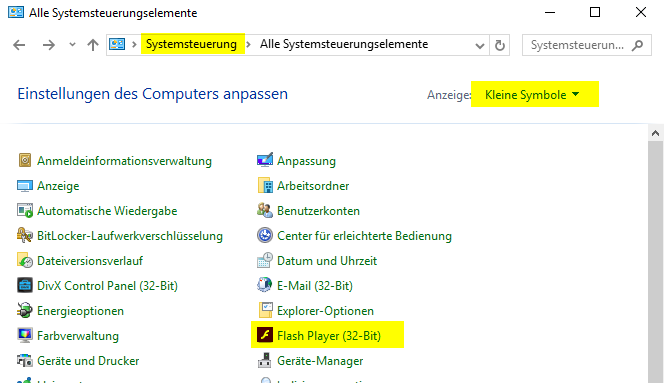Select Alle Systemsteuerungselemente breadcrumb segment
Viewport: 664px width, 383px height.
tap(344, 44)
